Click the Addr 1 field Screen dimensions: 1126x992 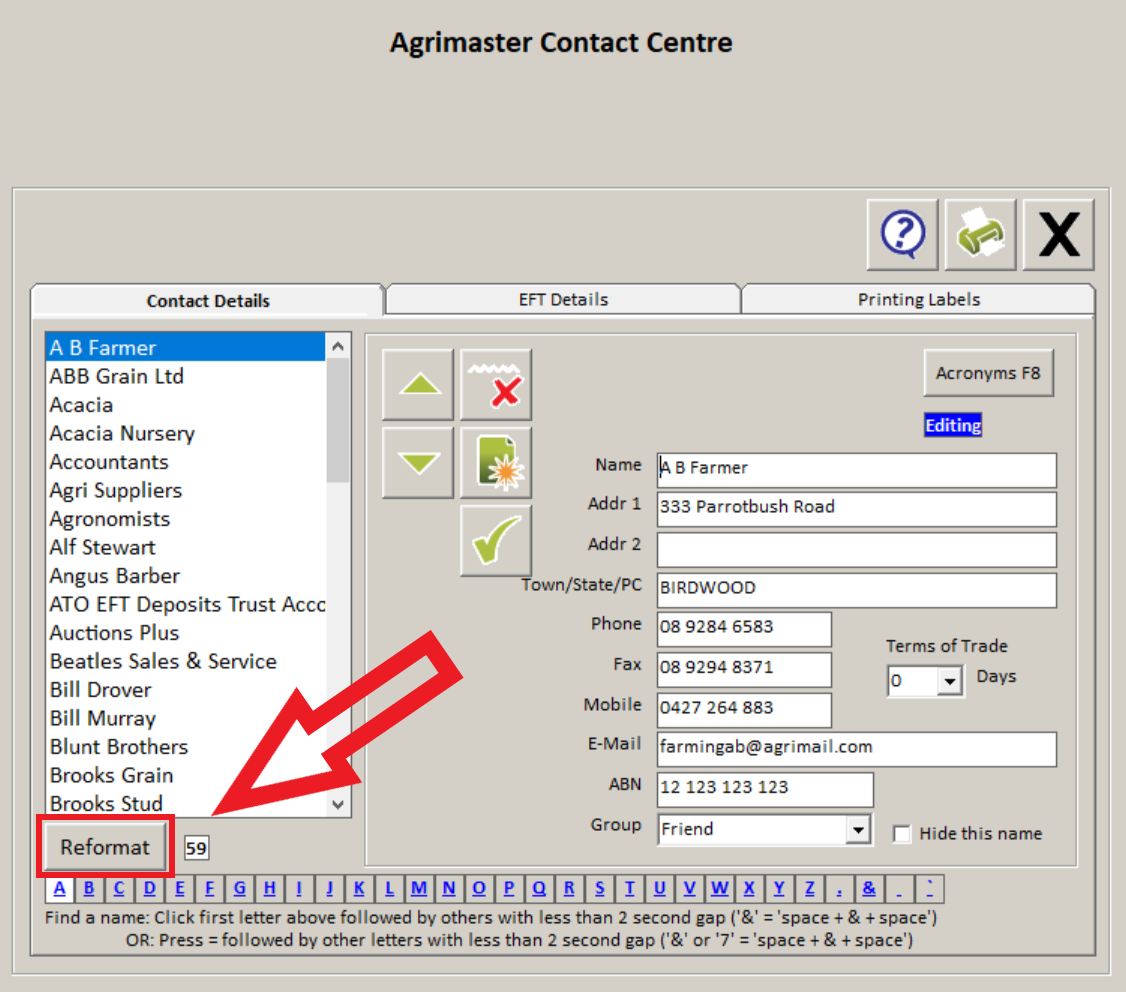click(x=857, y=508)
